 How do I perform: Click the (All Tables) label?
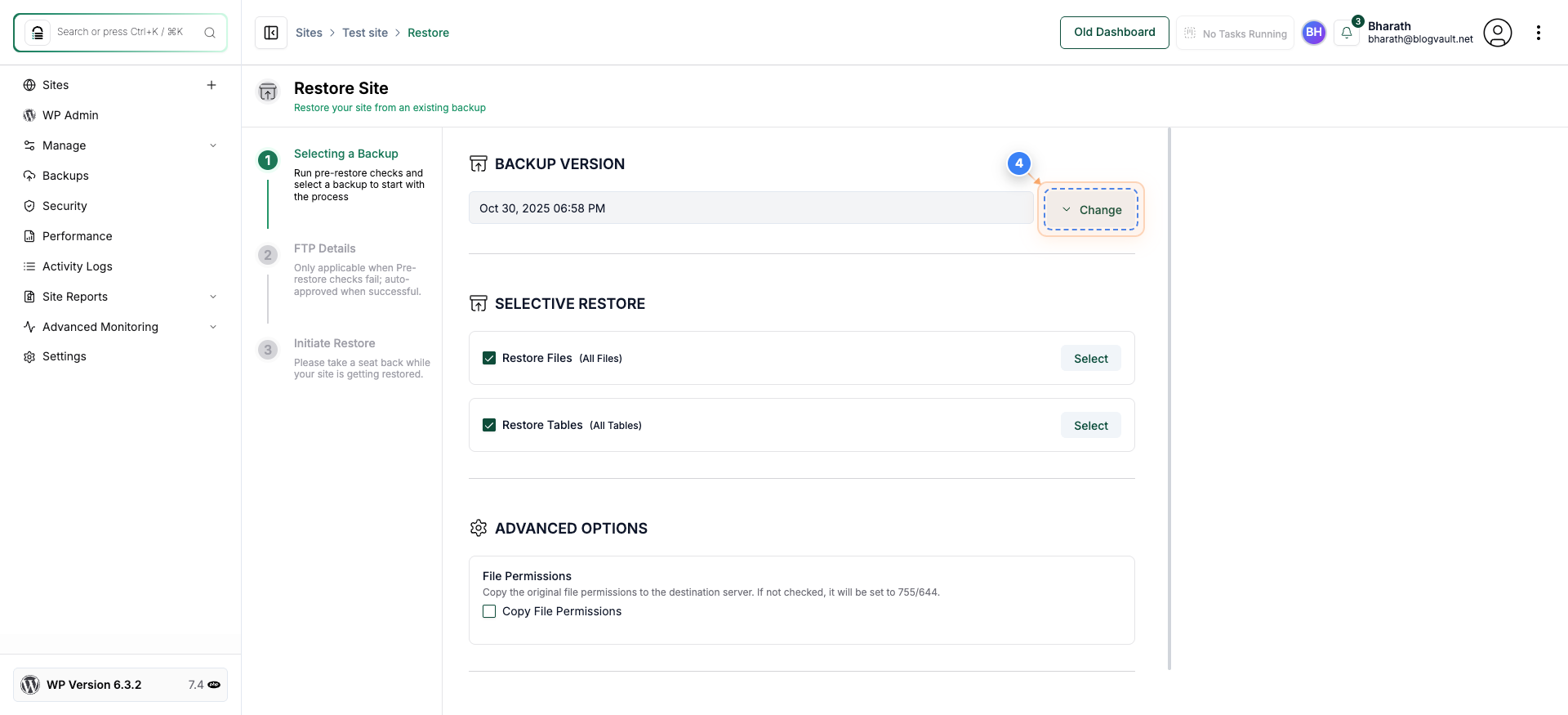(x=616, y=426)
